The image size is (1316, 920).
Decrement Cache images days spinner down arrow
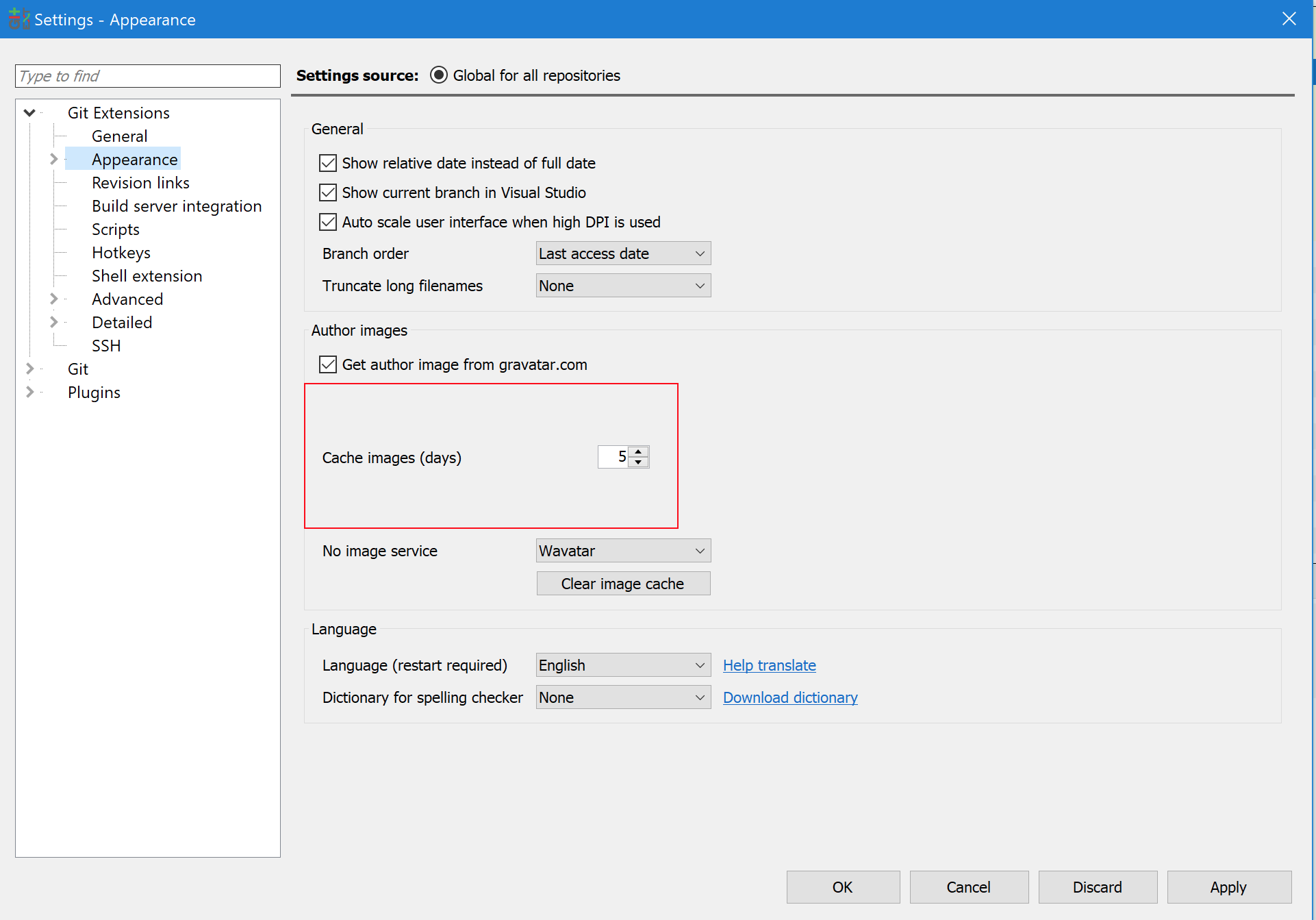pyautogui.click(x=638, y=462)
